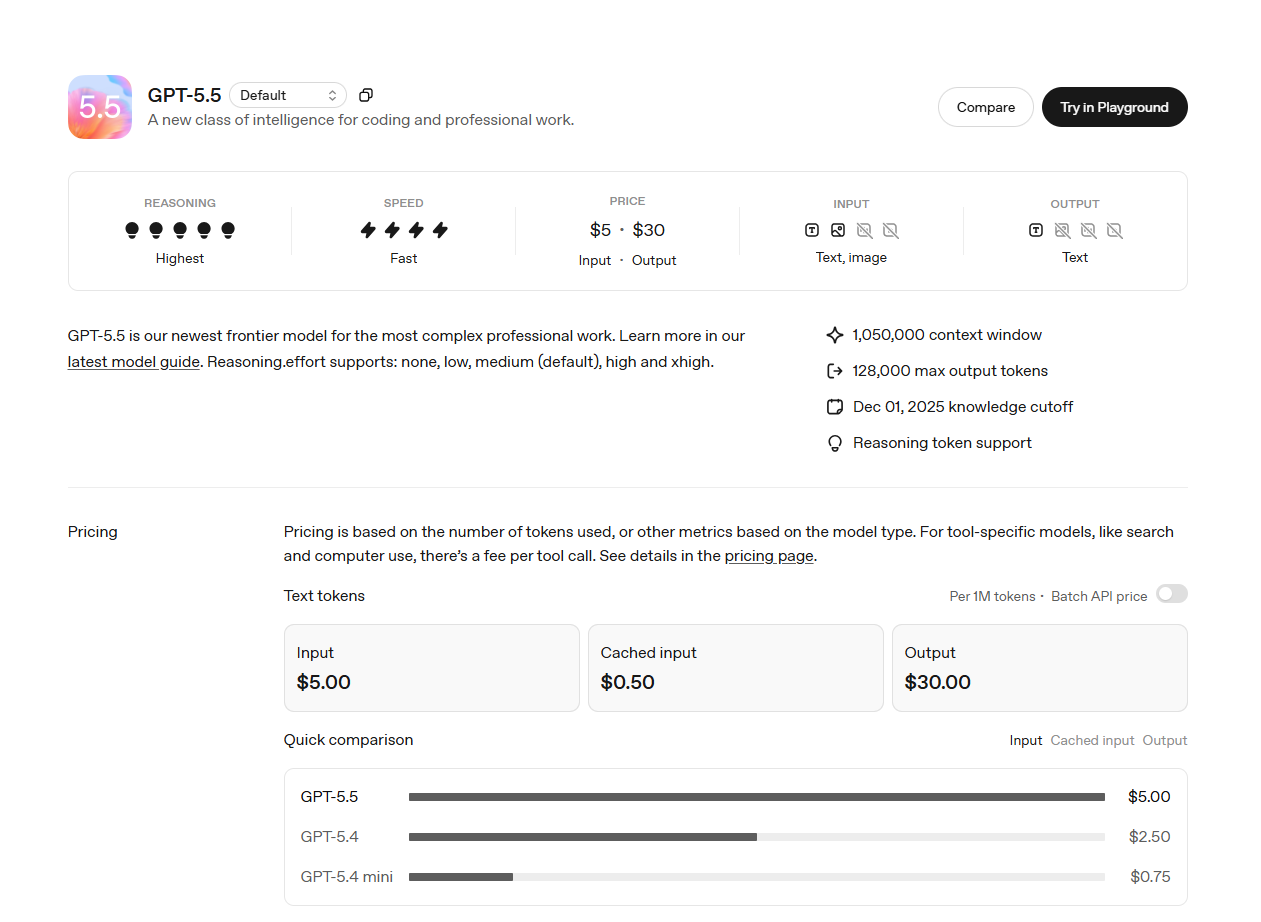Click the context window sparkle icon
This screenshot has height=922, width=1261.
(835, 335)
